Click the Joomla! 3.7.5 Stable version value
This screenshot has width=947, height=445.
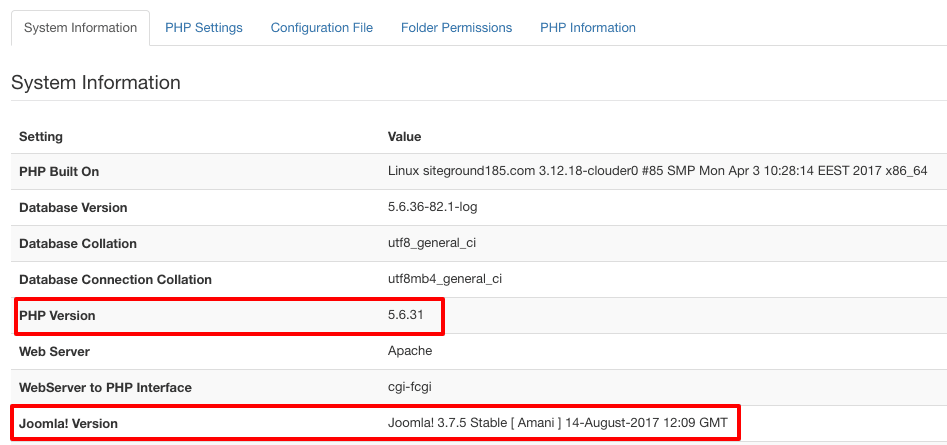pos(557,422)
